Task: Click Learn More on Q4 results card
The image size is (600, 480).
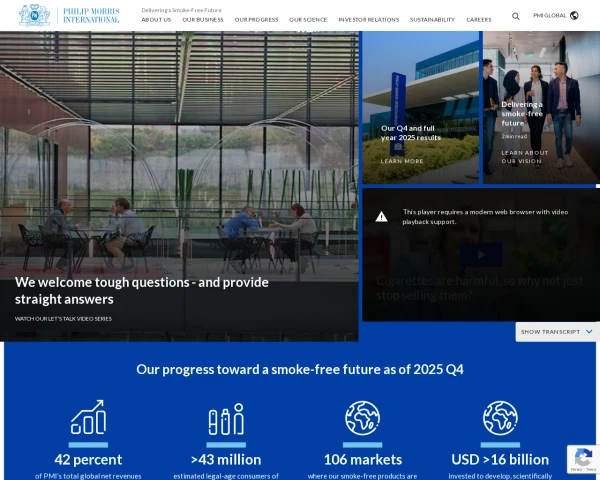Action: click(402, 161)
